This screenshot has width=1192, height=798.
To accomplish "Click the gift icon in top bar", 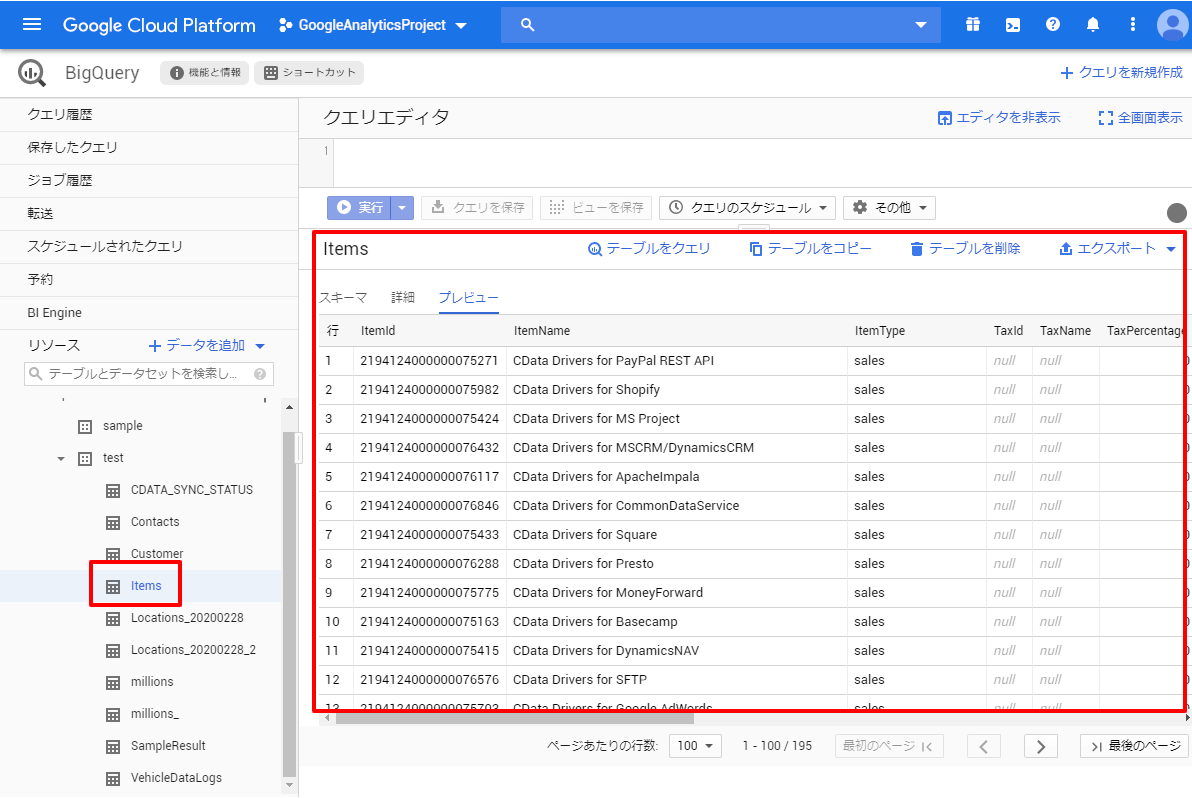I will tap(973, 25).
